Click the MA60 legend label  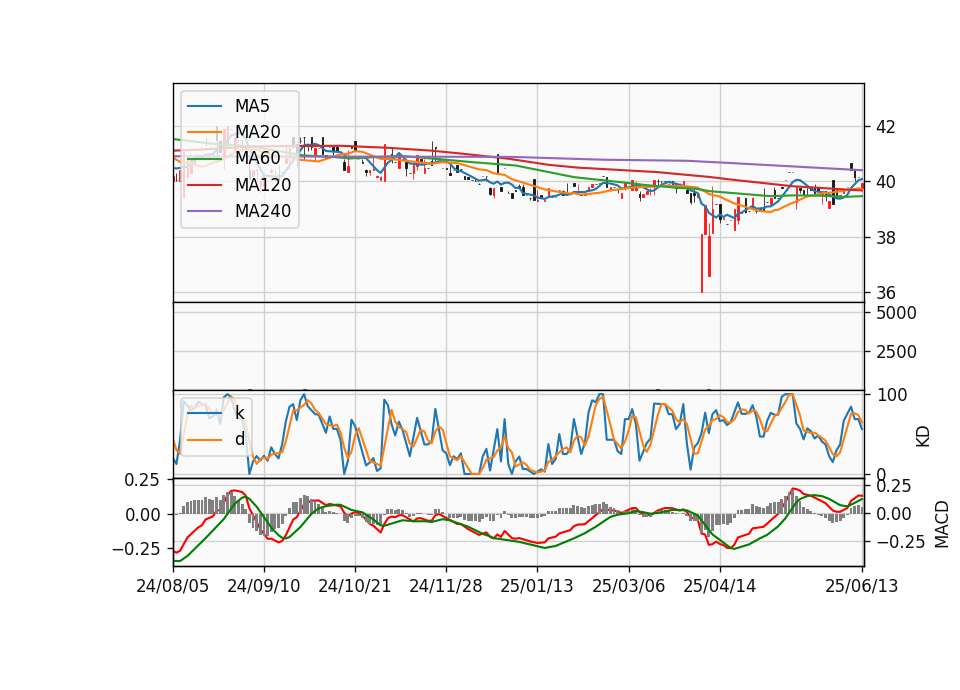[257, 158]
